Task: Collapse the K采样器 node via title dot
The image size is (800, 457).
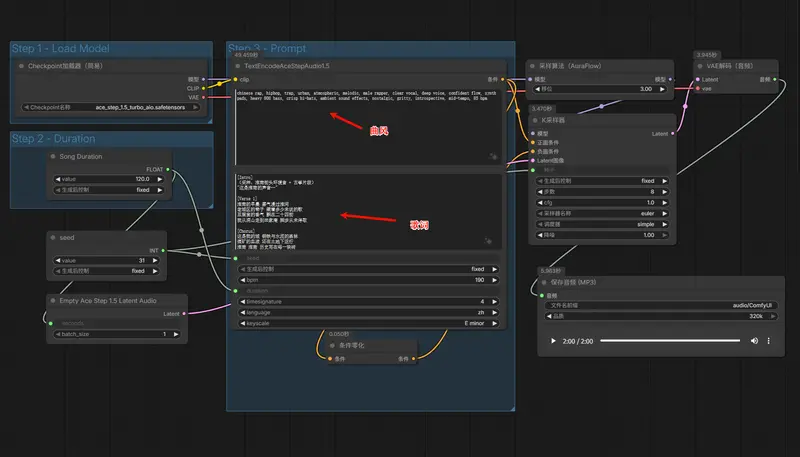Action: pos(535,120)
